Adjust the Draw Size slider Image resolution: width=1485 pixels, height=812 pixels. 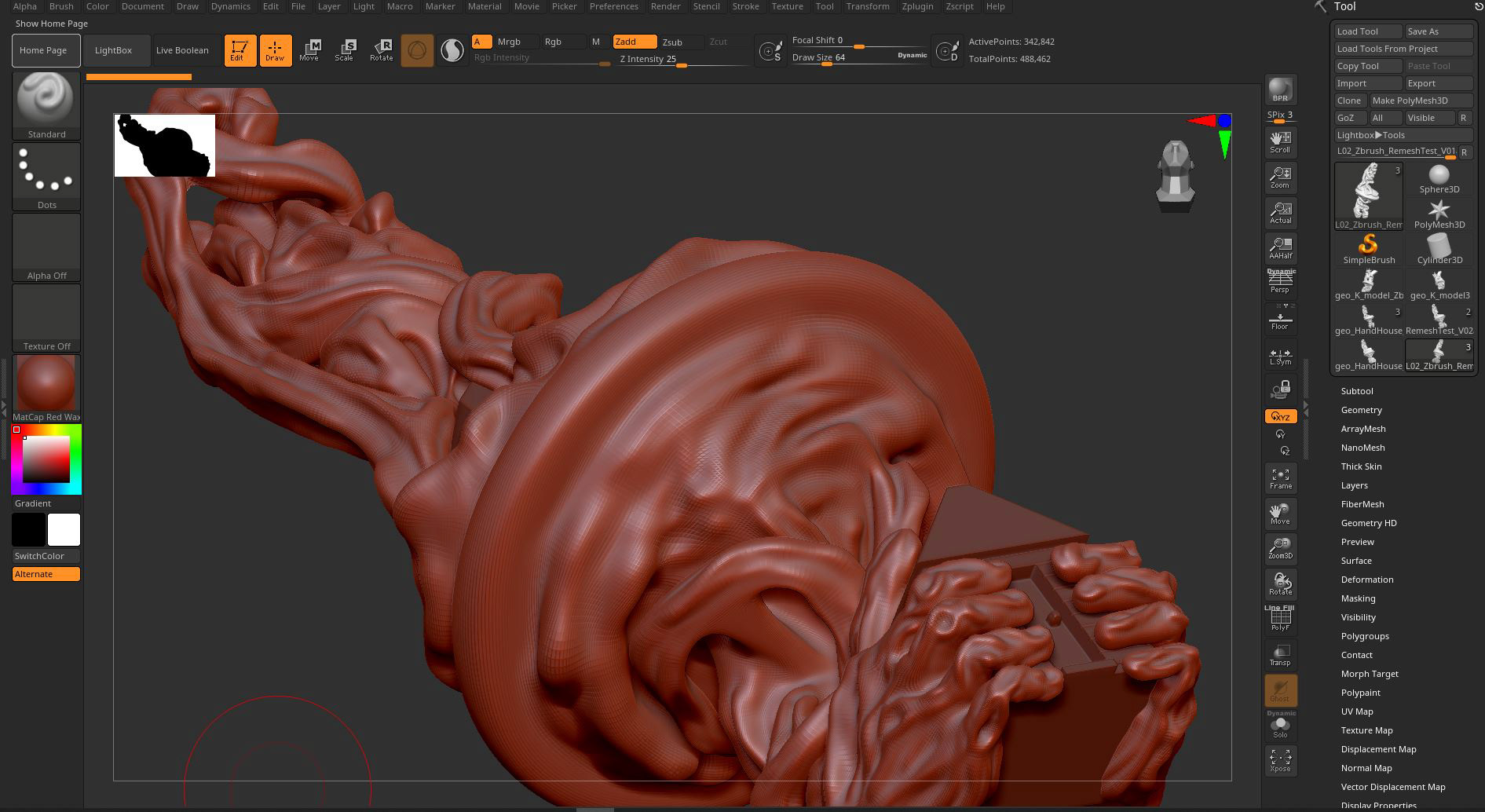(x=859, y=57)
